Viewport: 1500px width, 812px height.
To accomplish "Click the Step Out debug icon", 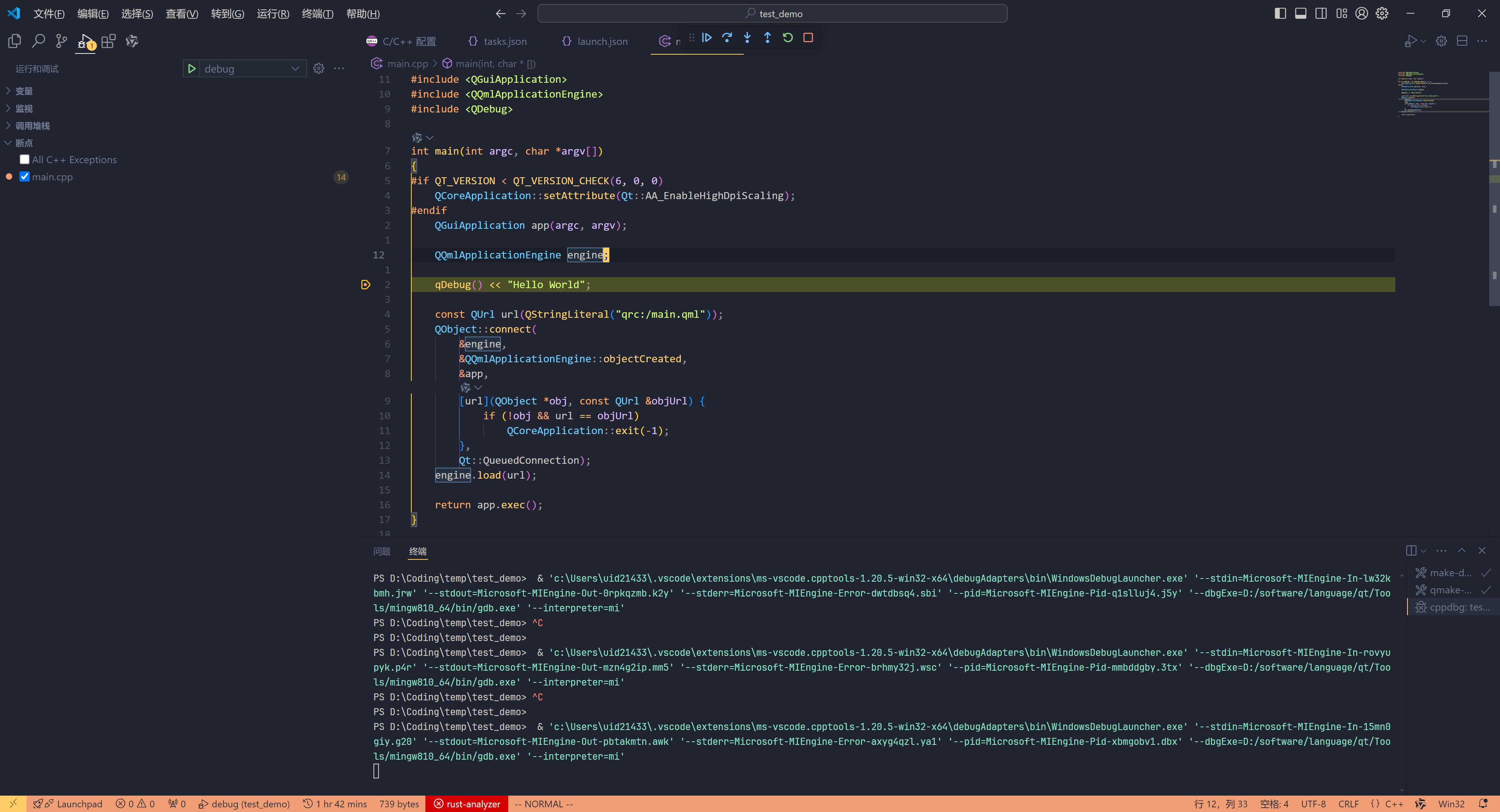I will (767, 38).
